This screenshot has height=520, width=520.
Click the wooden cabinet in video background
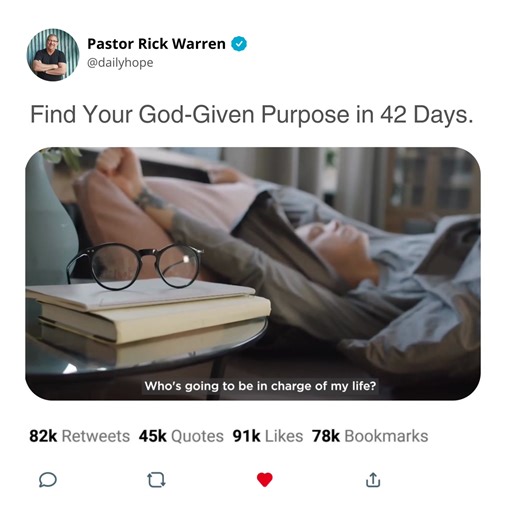[x=432, y=185]
